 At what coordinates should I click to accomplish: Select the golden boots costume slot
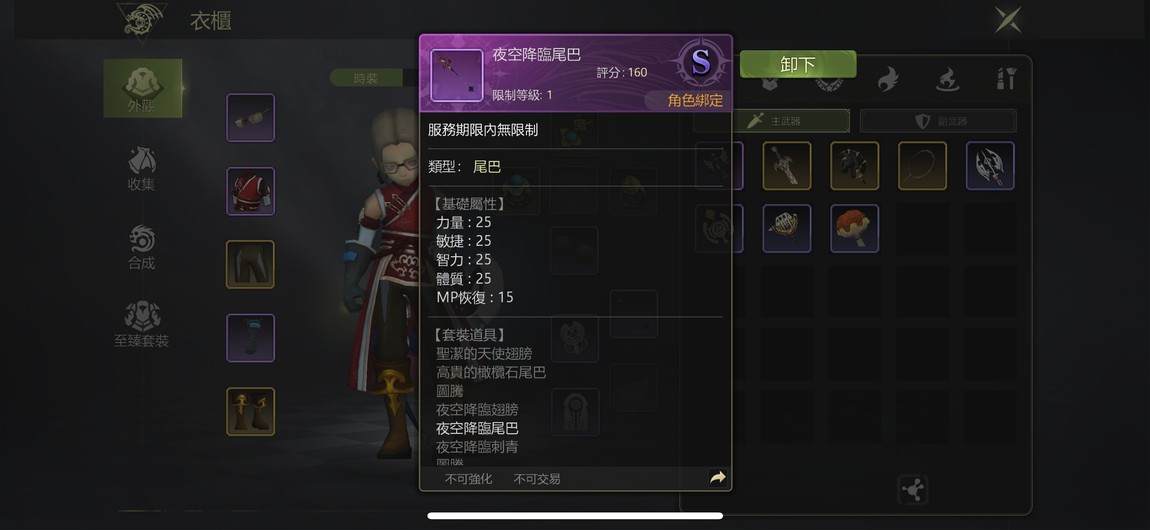[x=250, y=411]
